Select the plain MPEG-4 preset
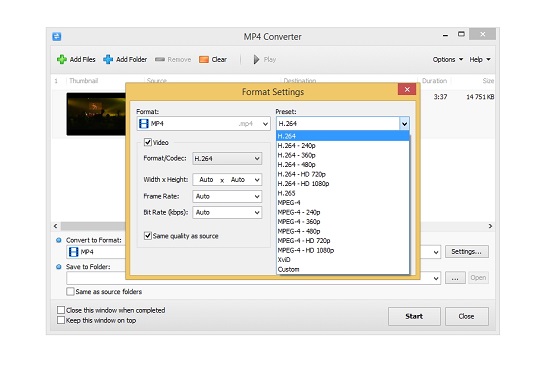This screenshot has width=550, height=372. [x=343, y=203]
